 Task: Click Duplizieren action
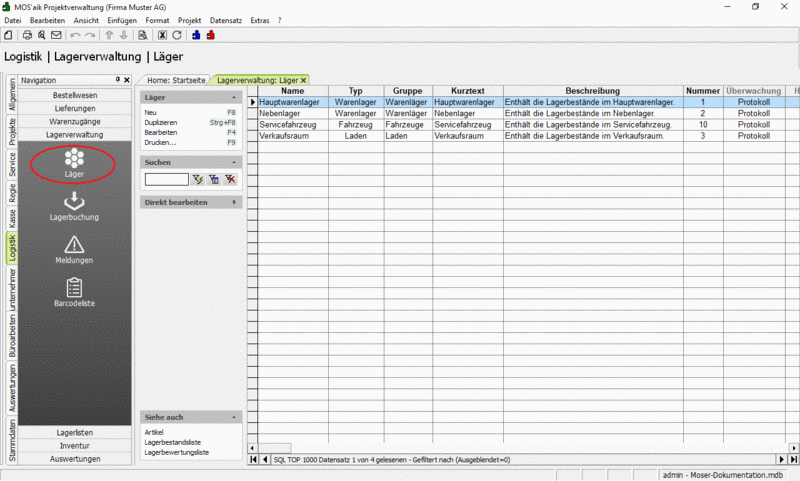tap(161, 122)
